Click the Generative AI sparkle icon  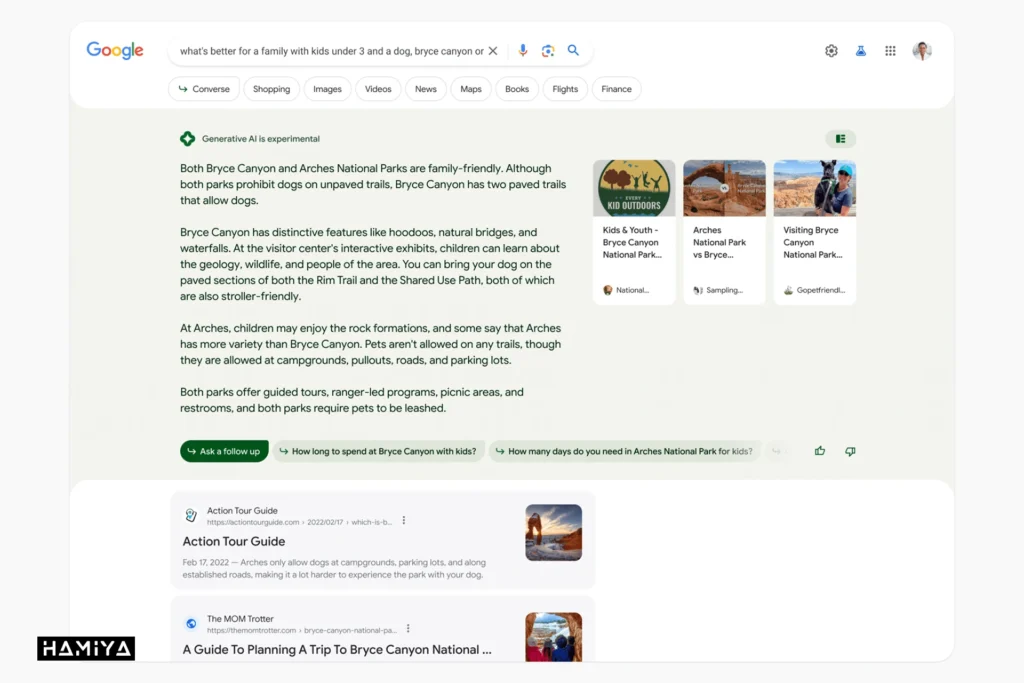coord(187,138)
